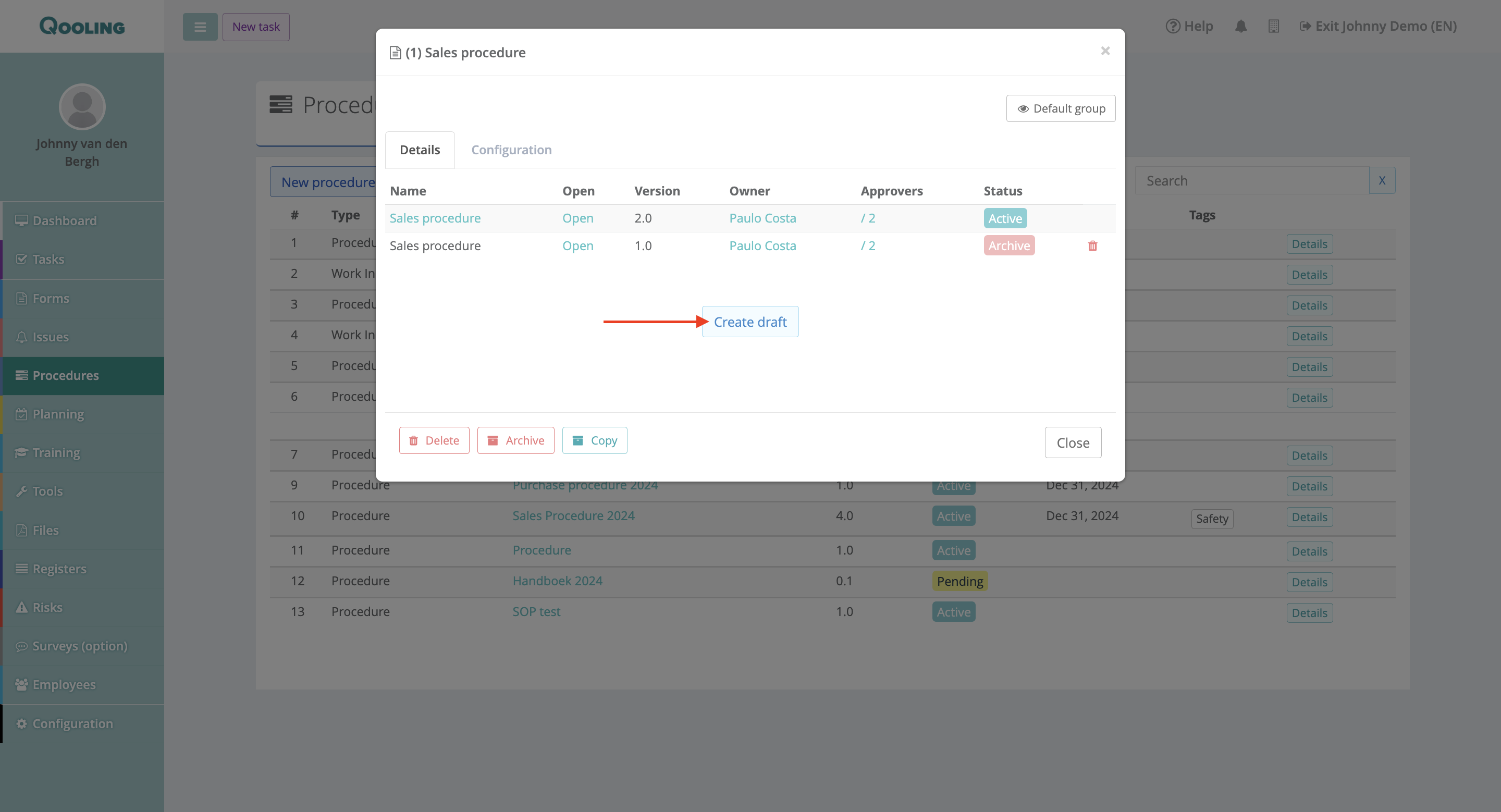Close the Sales procedure dialog with X

click(1105, 51)
